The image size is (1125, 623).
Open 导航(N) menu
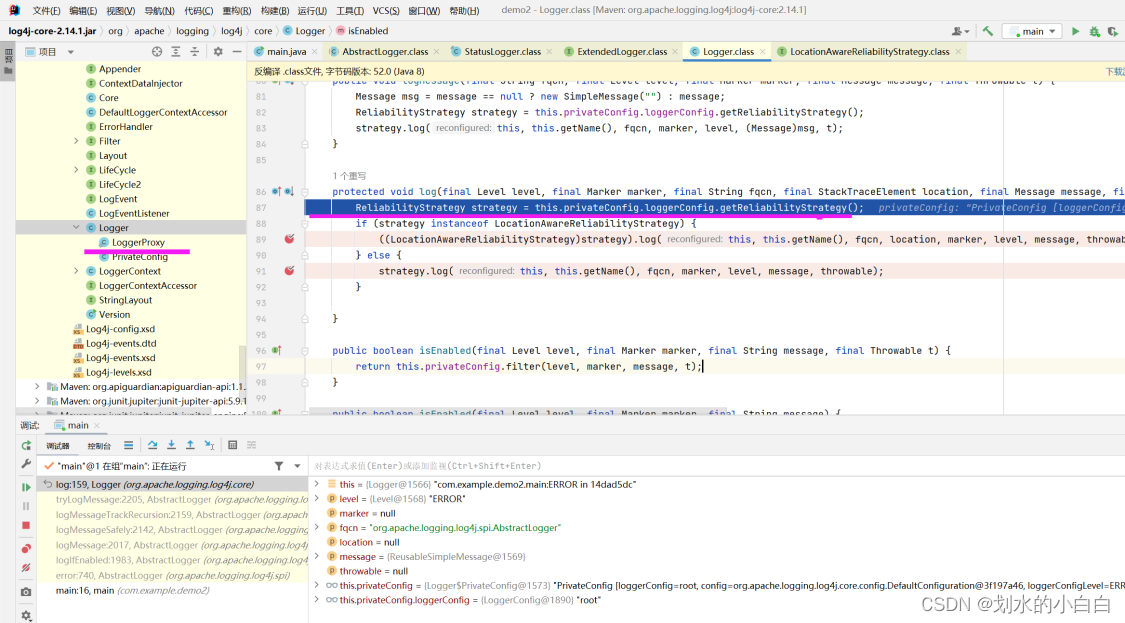click(x=159, y=11)
